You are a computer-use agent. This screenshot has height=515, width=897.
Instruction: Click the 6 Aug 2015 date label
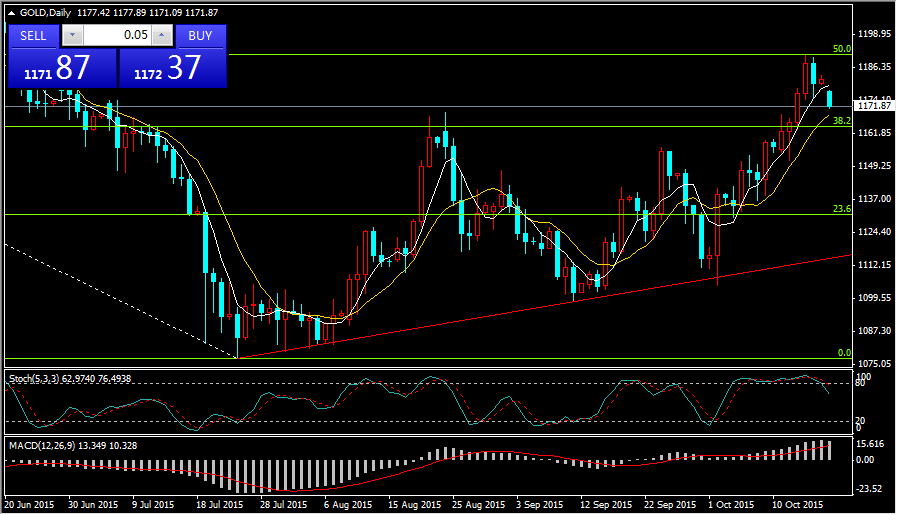pos(348,505)
